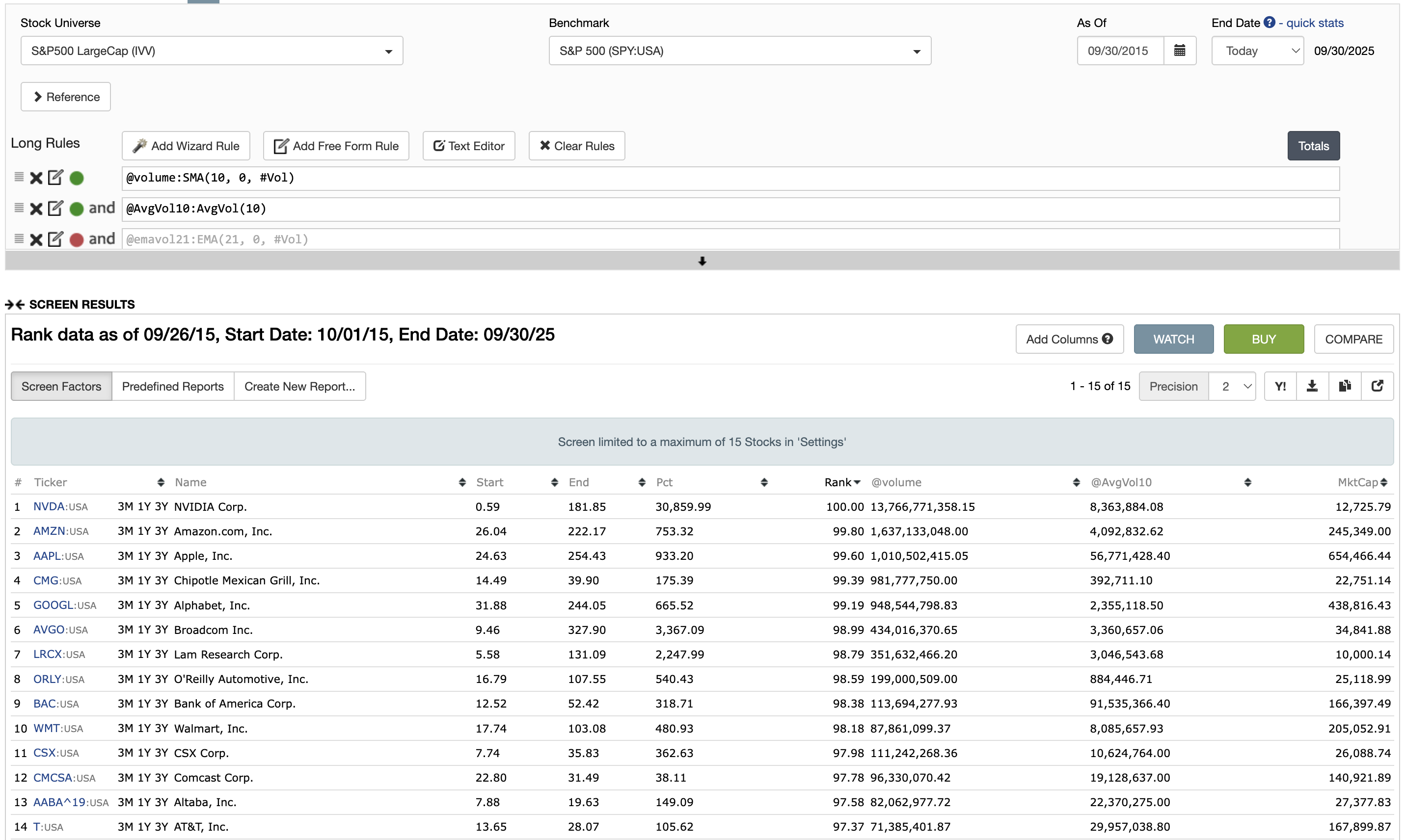Viewport: 1405px width, 840px height.
Task: Open Create New Report tab
Action: (x=299, y=386)
